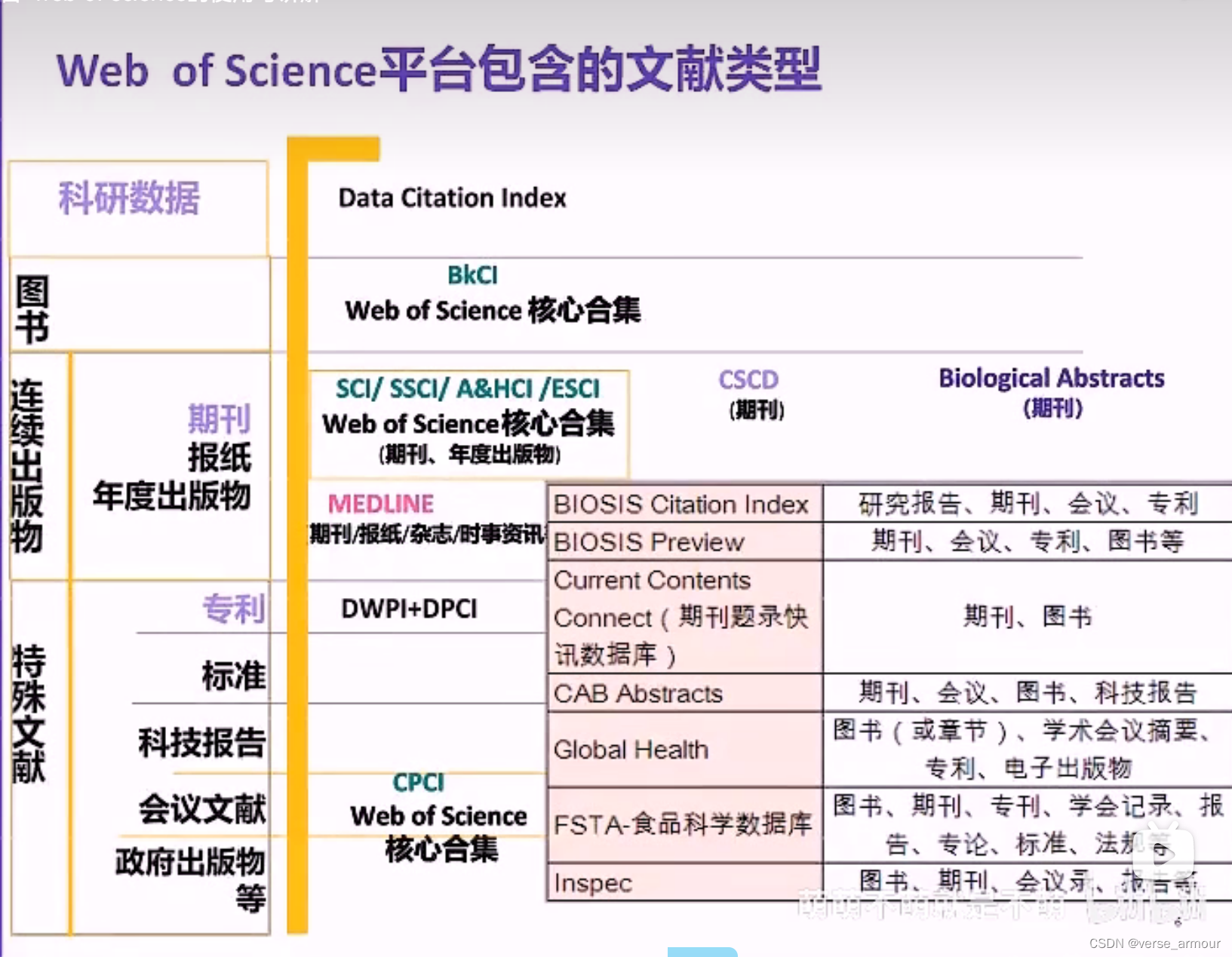Select the purple '专利' label

coord(234,608)
